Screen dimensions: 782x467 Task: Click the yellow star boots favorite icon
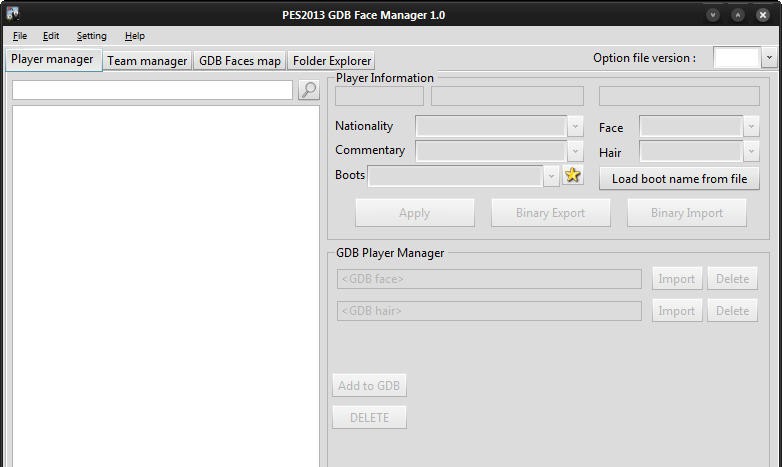tap(573, 175)
